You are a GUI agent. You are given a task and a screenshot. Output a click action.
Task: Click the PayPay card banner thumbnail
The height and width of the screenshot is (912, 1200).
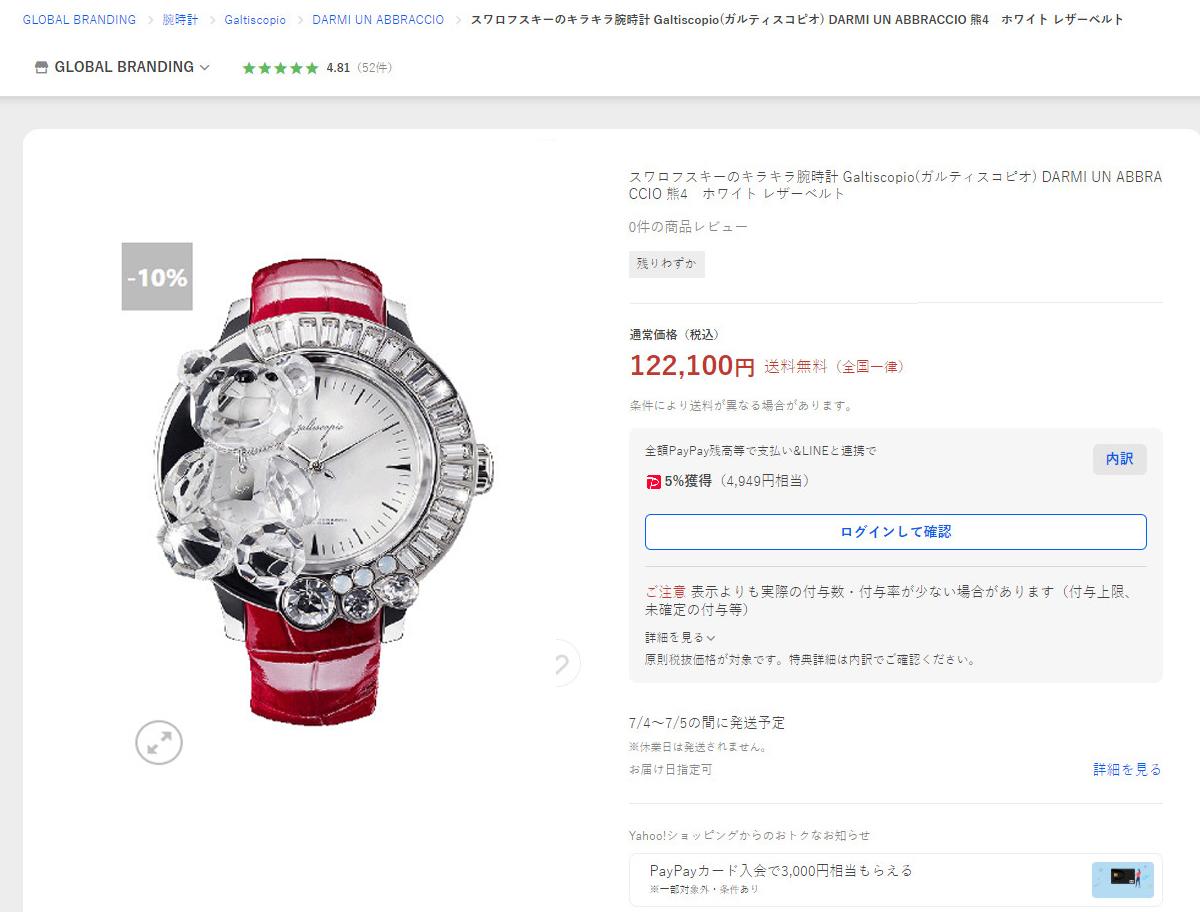pyautogui.click(x=1122, y=880)
